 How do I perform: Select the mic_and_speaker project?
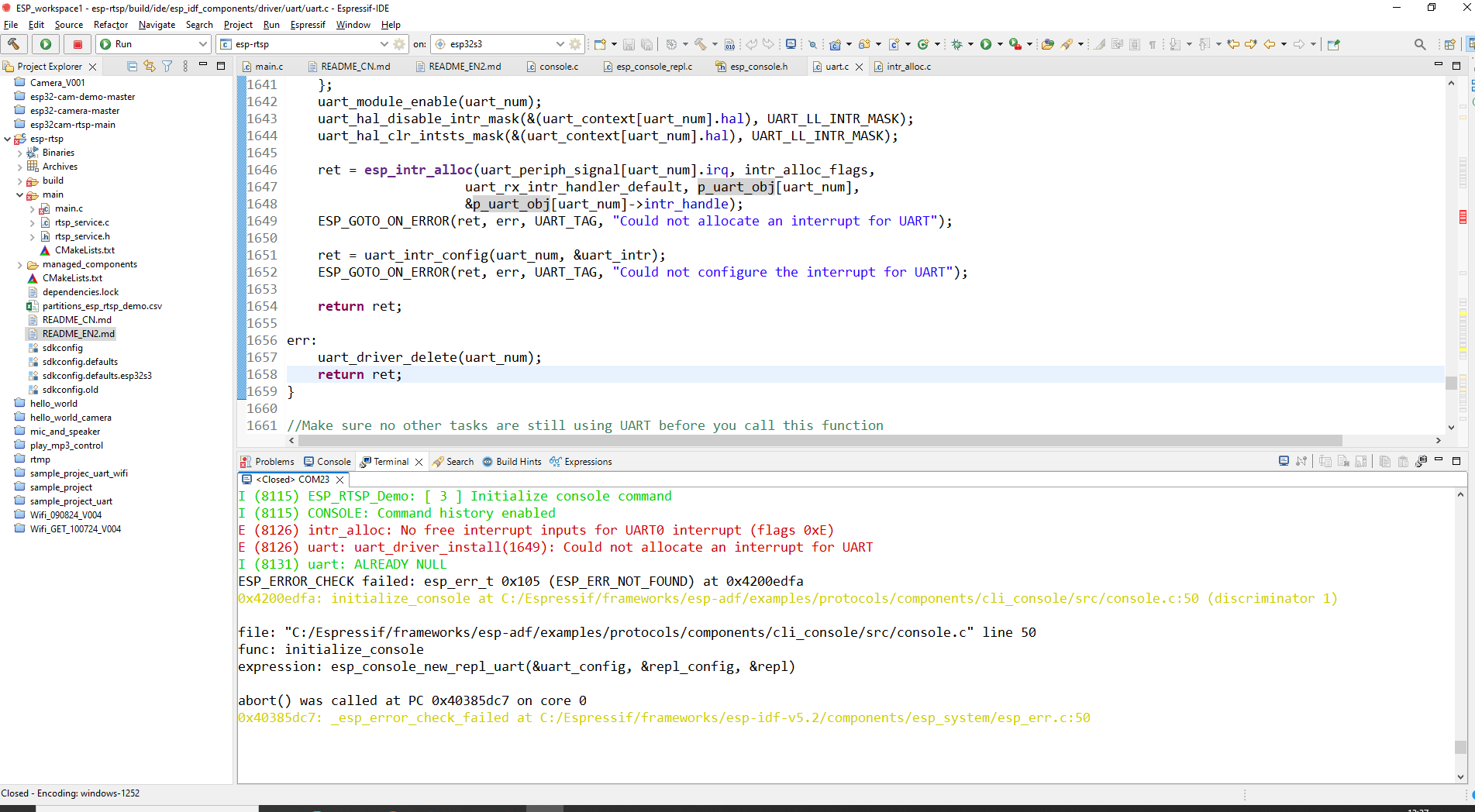pos(65,432)
